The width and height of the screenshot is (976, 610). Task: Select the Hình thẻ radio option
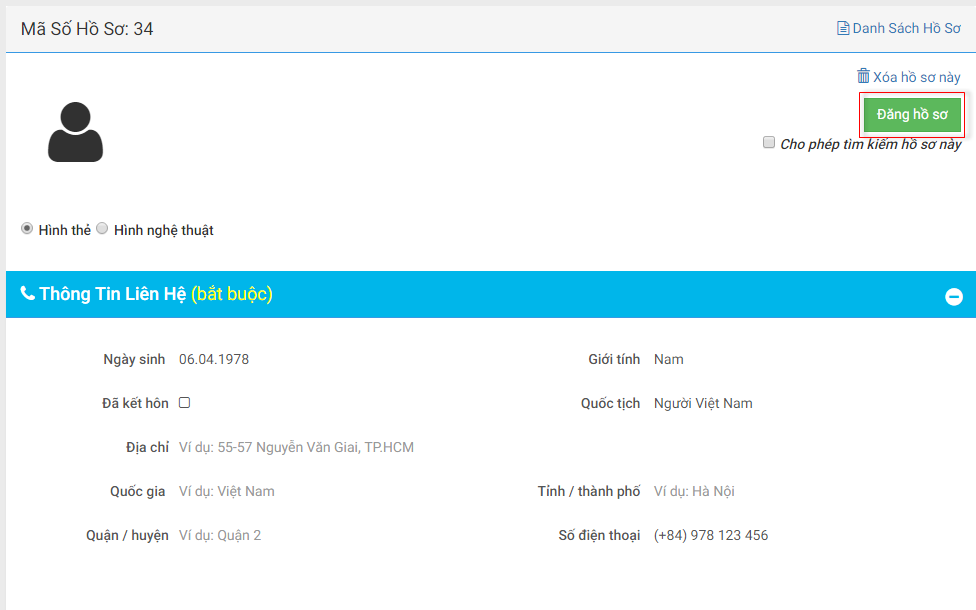pos(27,229)
